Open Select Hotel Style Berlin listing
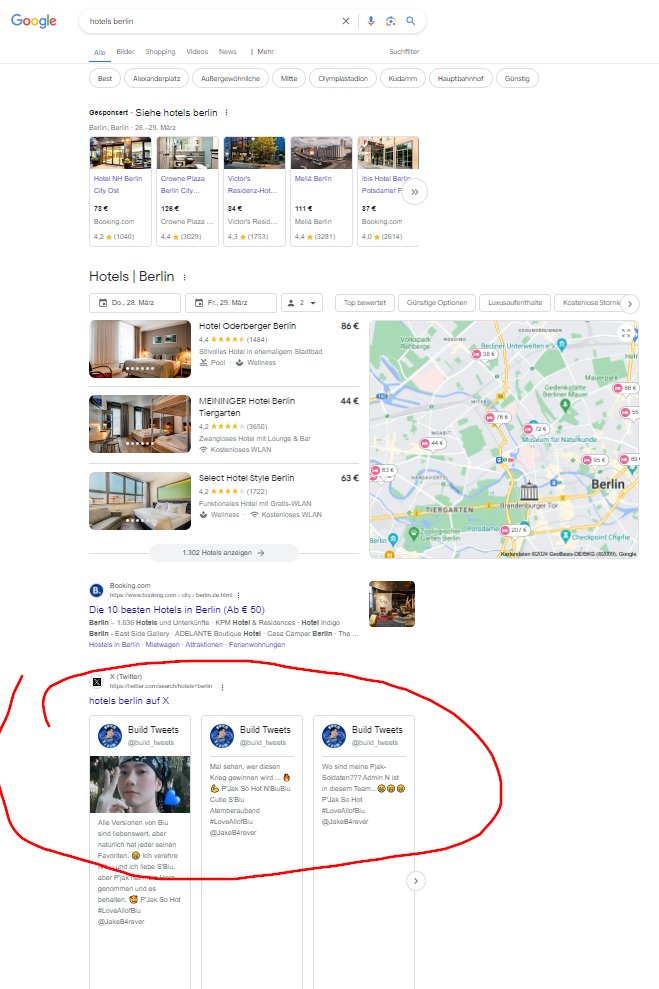 click(x=246, y=478)
